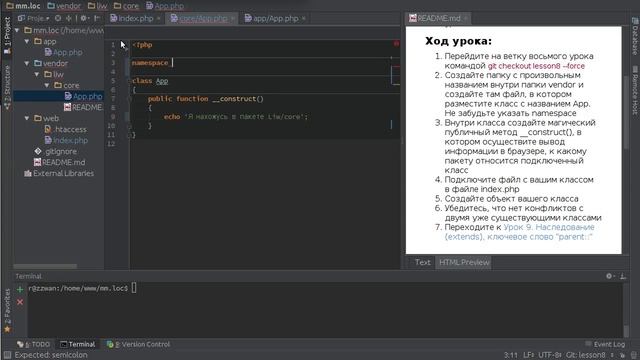Select App.php under the app folder
640x360 pixels.
click(64, 52)
